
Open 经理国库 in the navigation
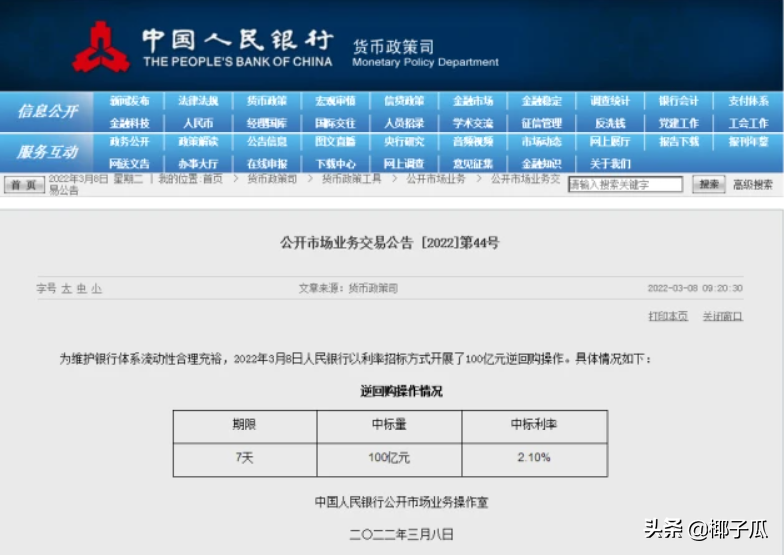[266, 123]
